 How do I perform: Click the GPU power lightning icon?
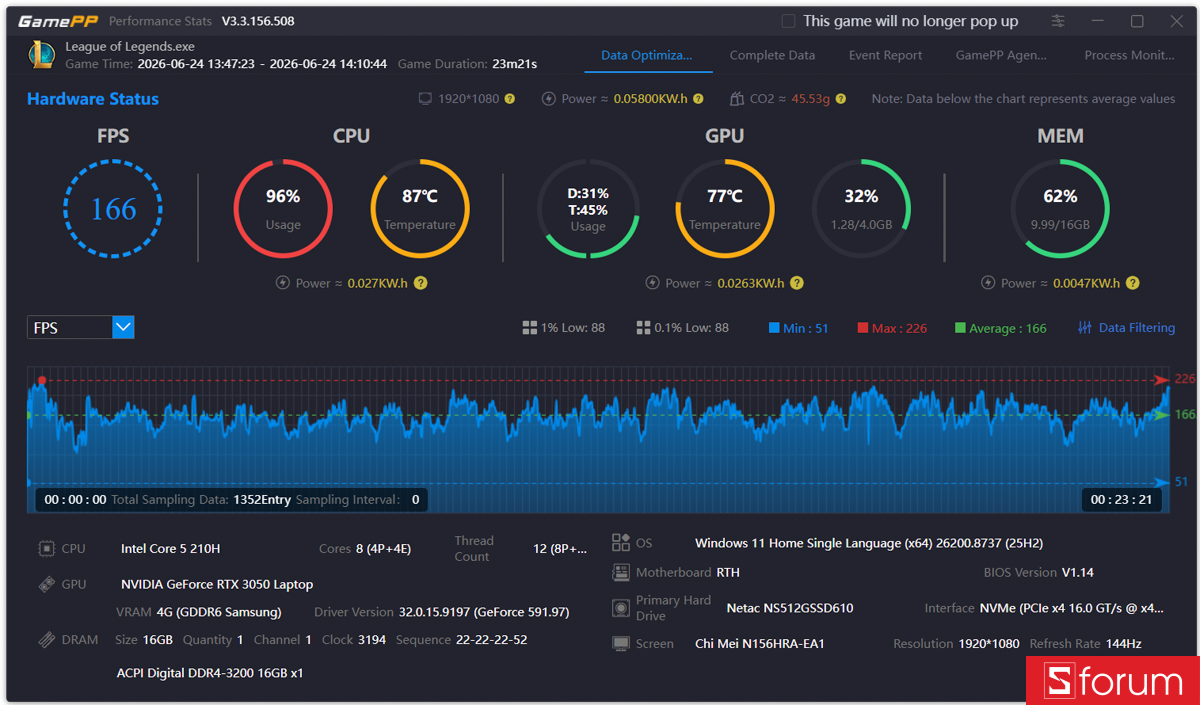(x=653, y=283)
